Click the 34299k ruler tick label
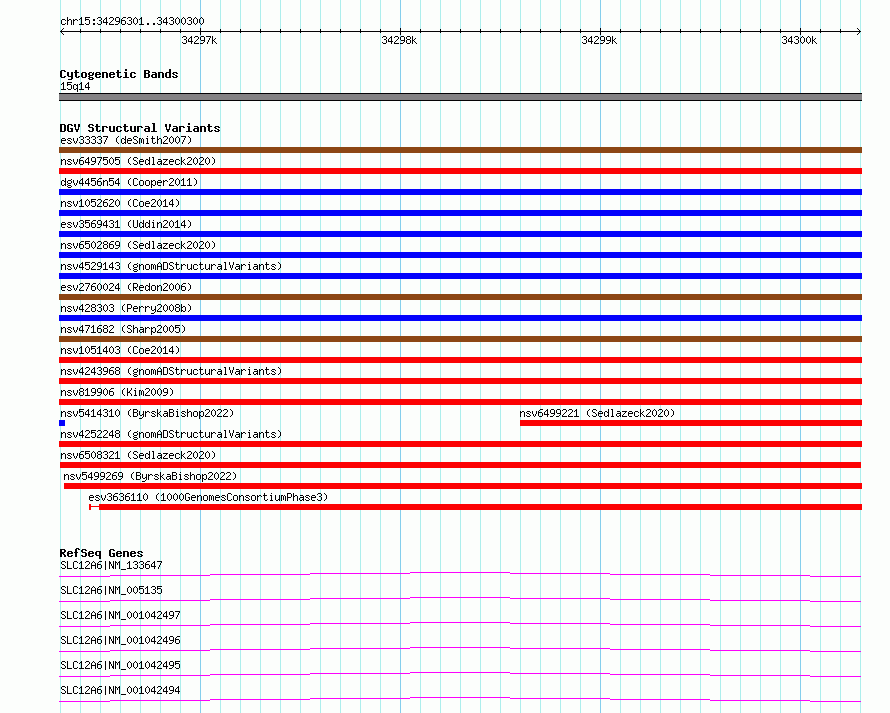The image size is (890, 713). pos(599,40)
